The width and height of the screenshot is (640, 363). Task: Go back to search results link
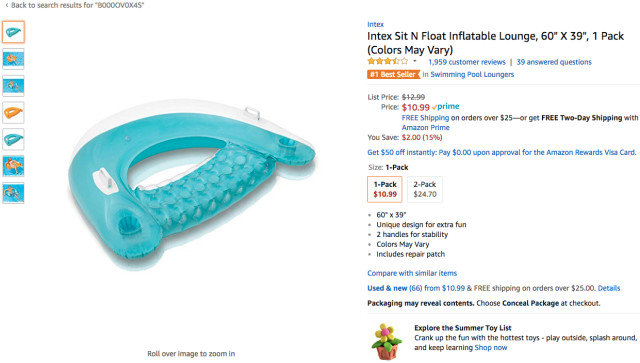(75, 5)
